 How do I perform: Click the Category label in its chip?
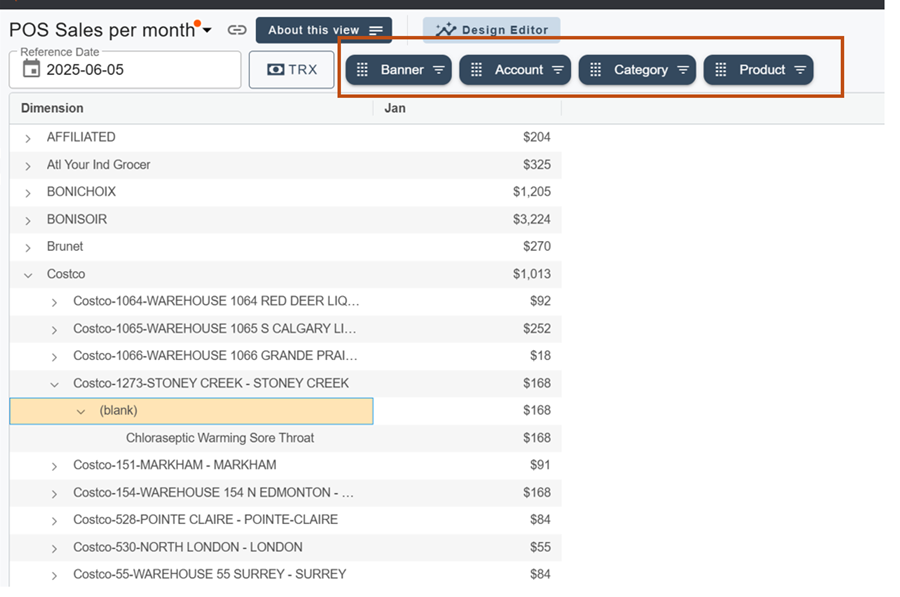(641, 70)
